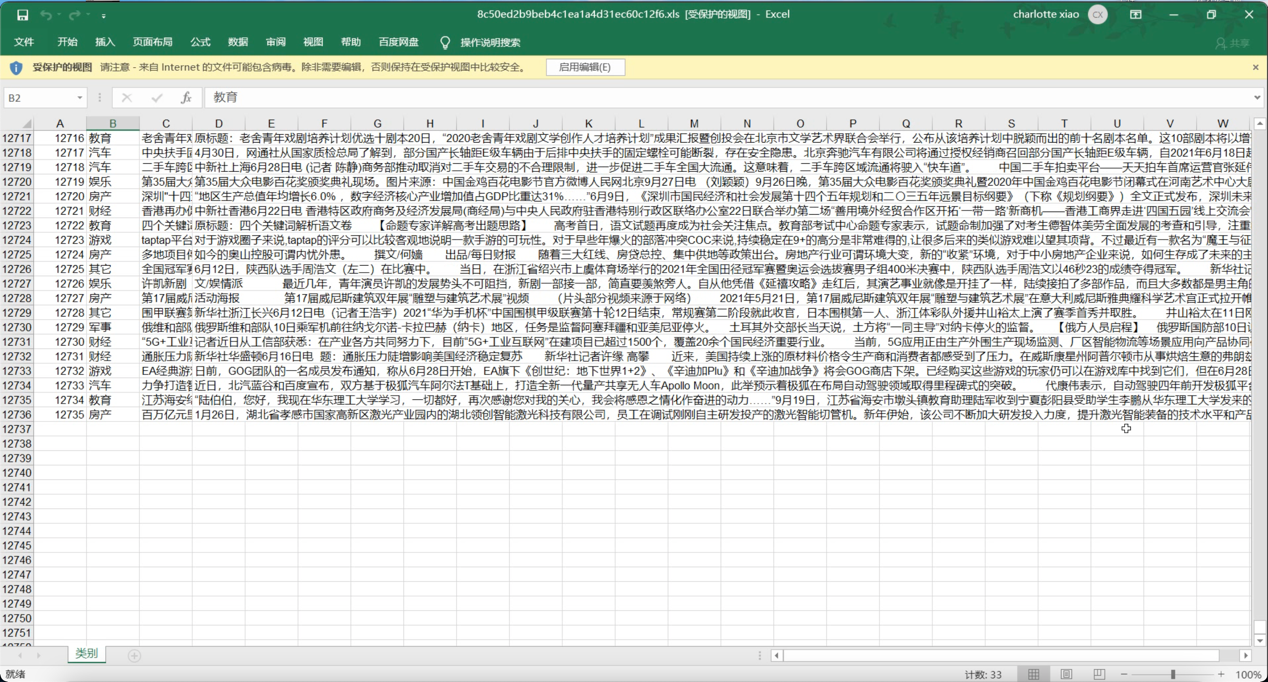Viewport: 1268px width, 682px height.
Task: Click vertical scrollbar down arrow
Action: point(1259,640)
